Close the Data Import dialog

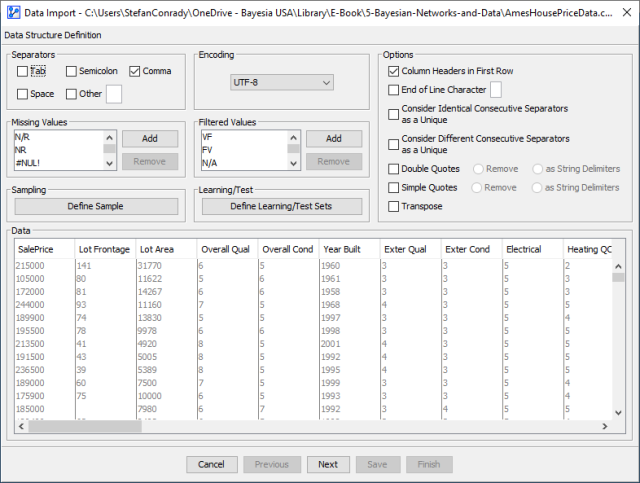coord(627,12)
